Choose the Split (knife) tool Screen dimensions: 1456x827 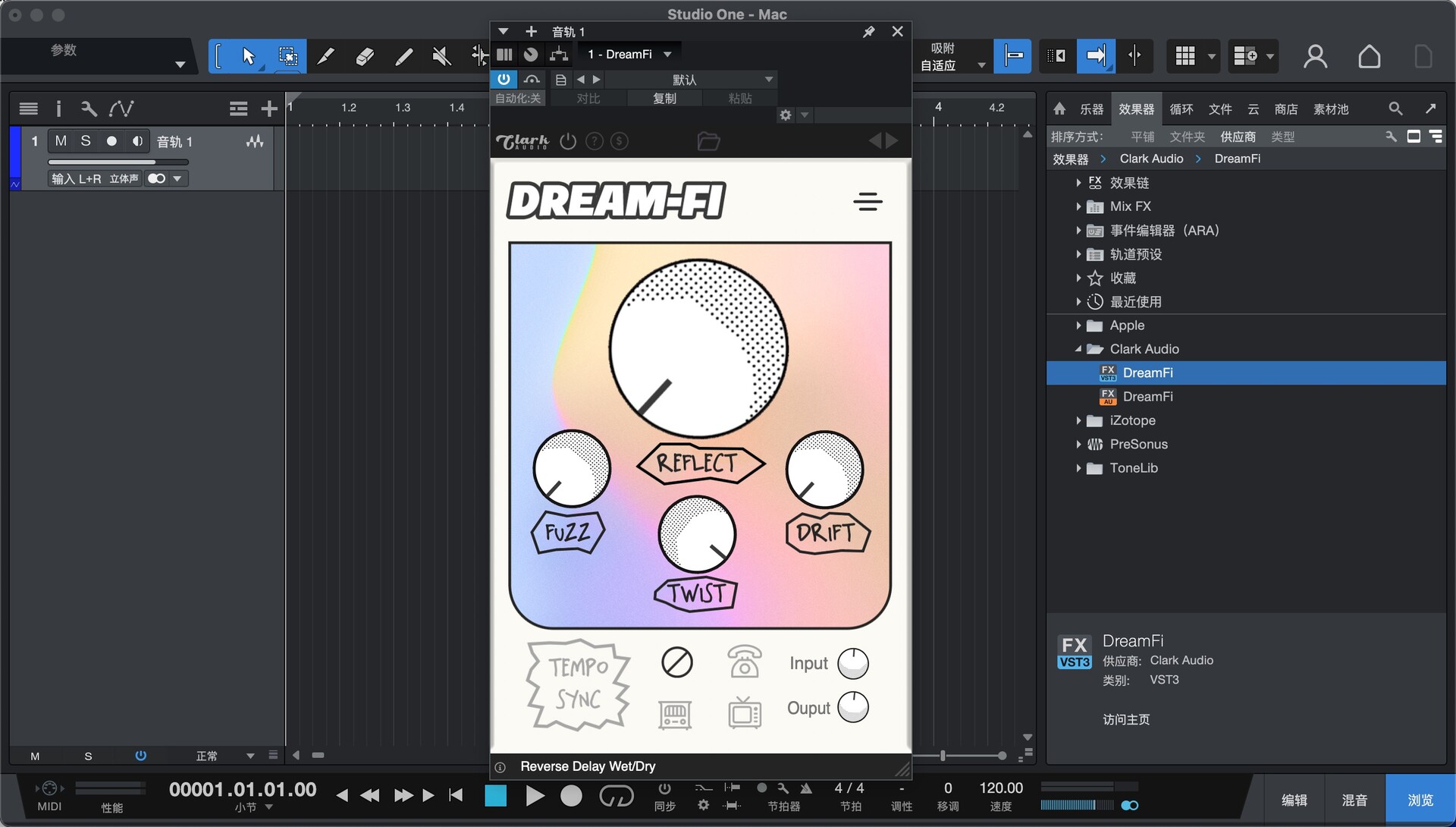click(325, 56)
